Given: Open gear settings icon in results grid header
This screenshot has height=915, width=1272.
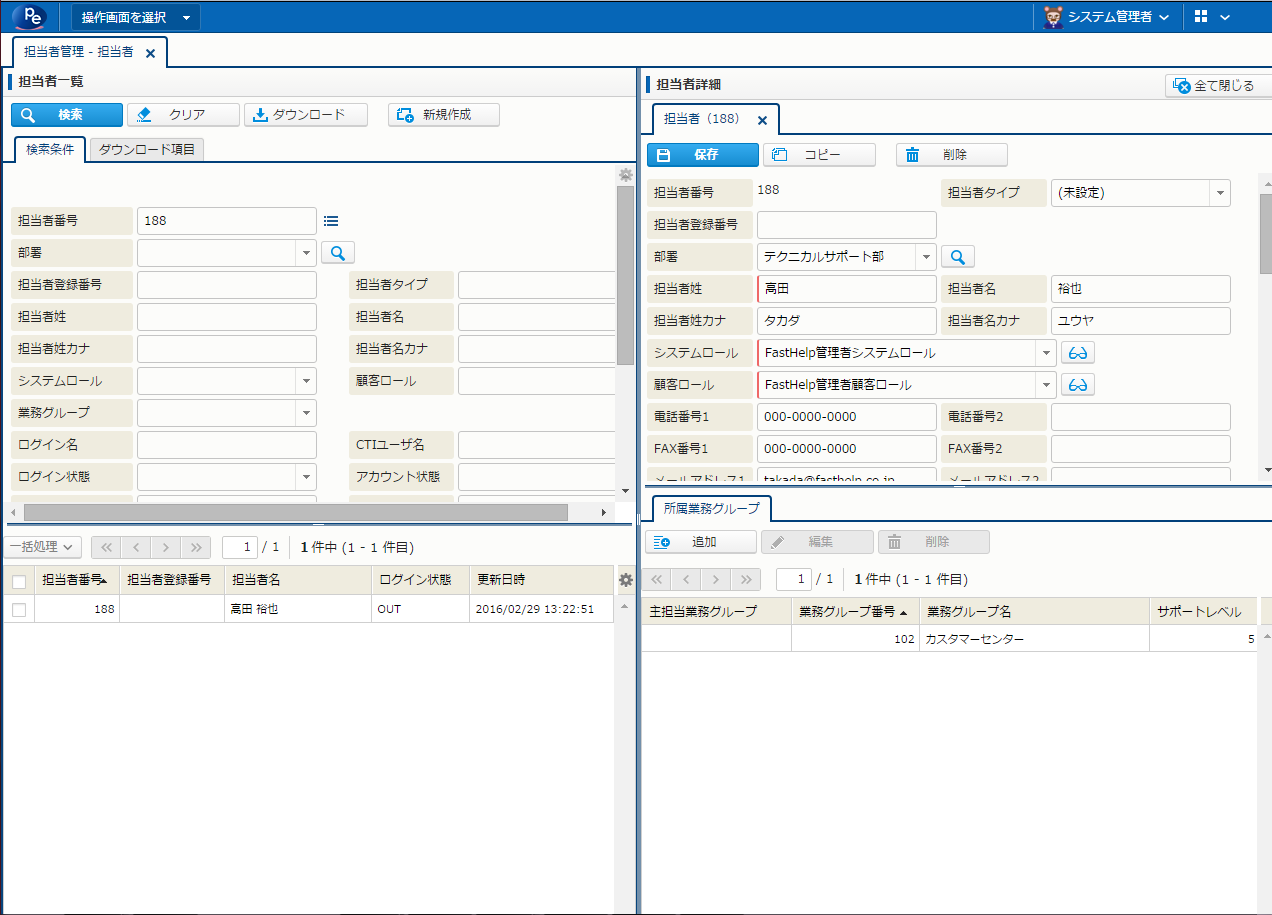Looking at the screenshot, I should (626, 580).
